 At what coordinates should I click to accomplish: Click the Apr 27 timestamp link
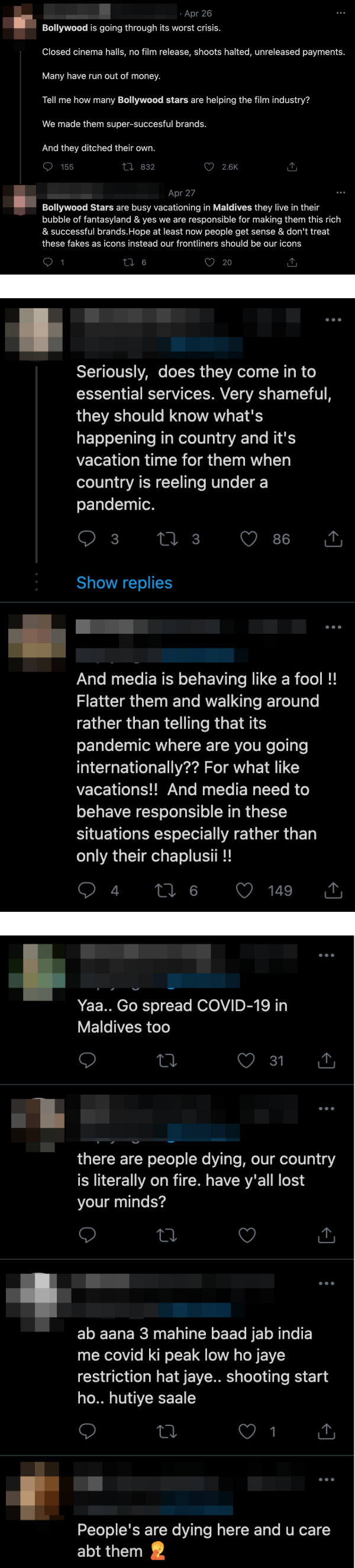[182, 193]
